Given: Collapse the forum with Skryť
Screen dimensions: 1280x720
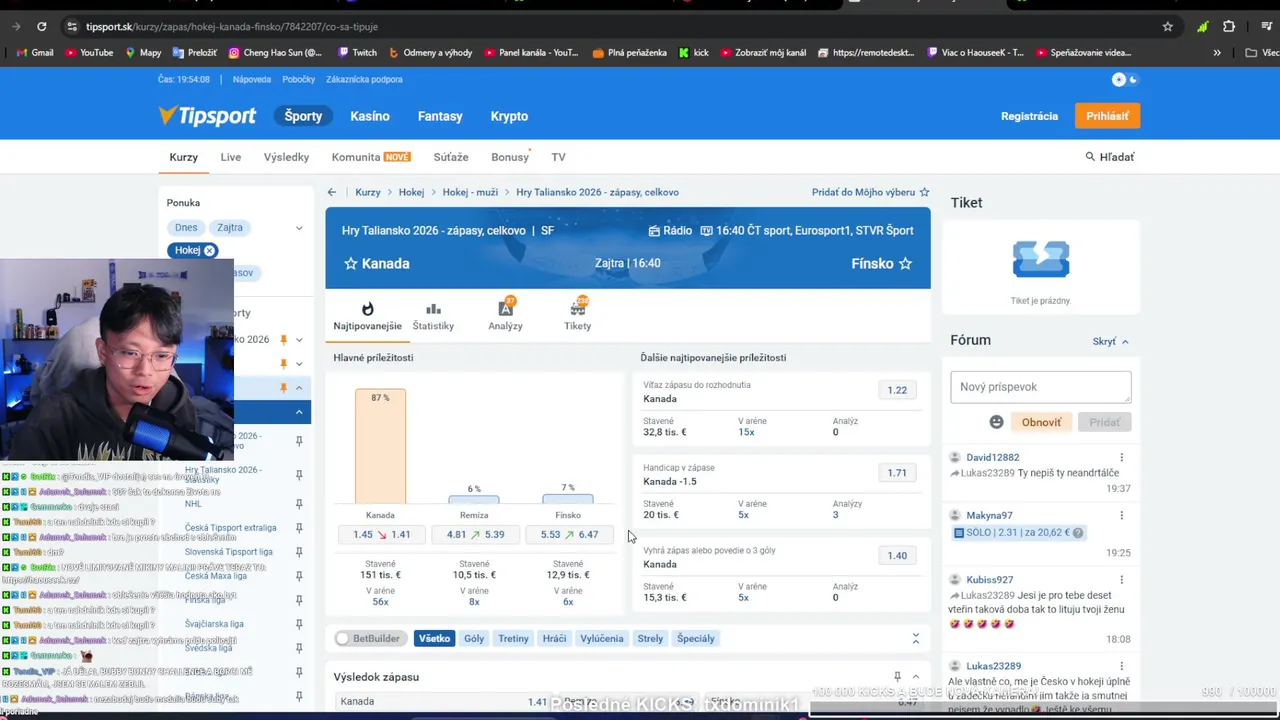Looking at the screenshot, I should click(x=1110, y=341).
